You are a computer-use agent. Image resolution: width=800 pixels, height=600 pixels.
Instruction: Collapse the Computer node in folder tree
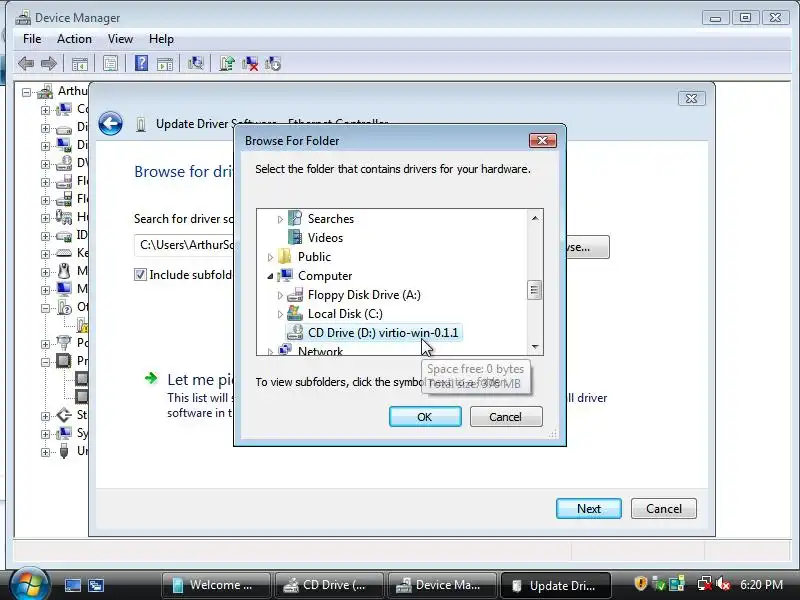point(270,276)
